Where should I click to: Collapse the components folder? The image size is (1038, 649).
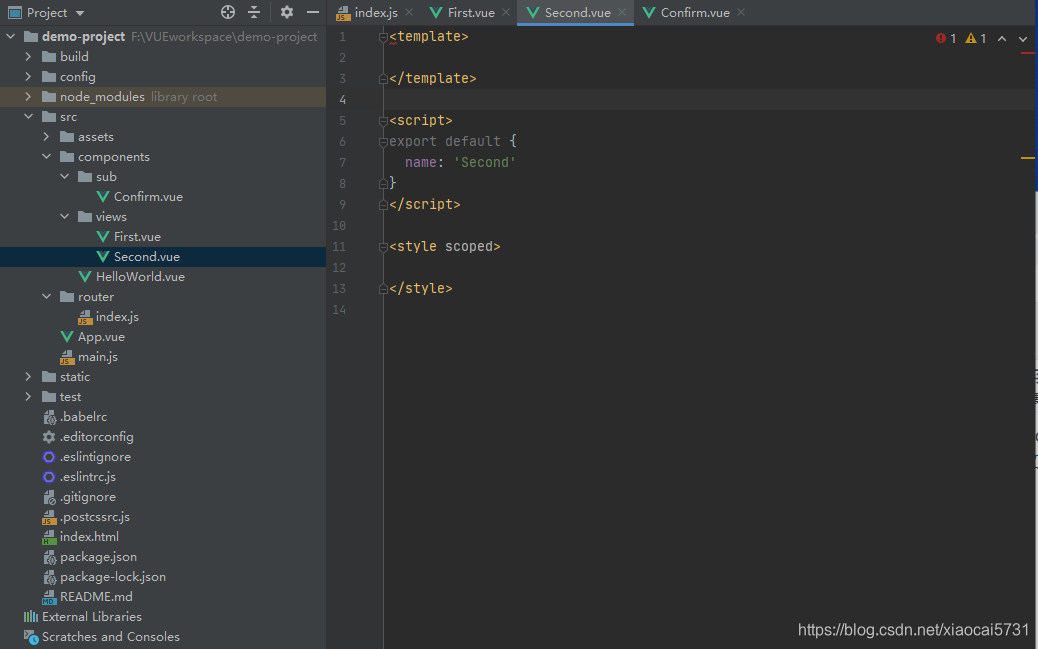[46, 157]
